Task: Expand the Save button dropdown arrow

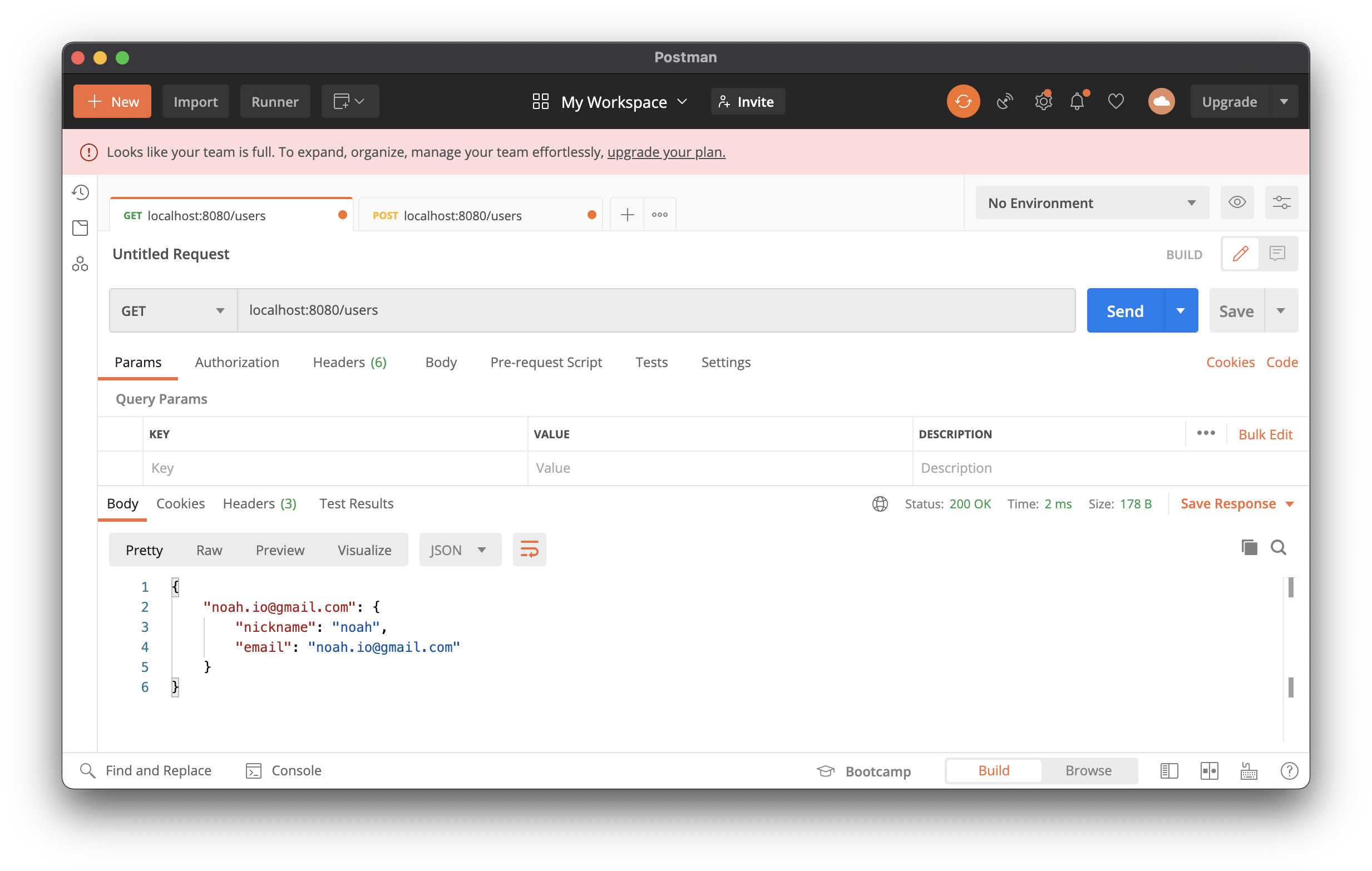Action: pyautogui.click(x=1280, y=310)
